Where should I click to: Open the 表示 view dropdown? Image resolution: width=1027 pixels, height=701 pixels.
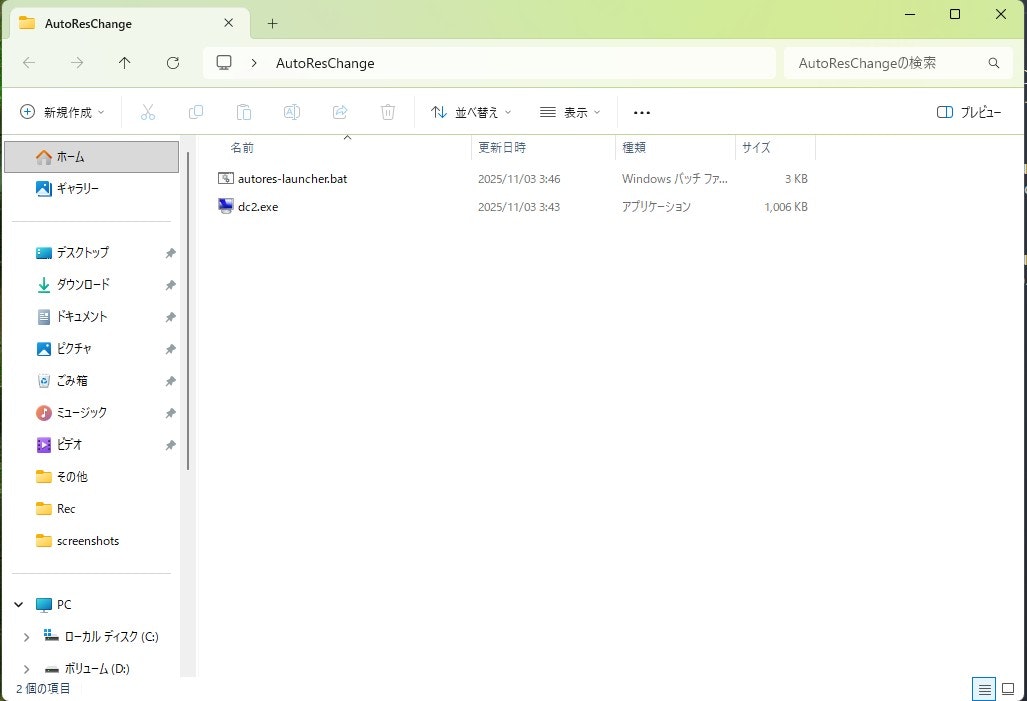(570, 112)
